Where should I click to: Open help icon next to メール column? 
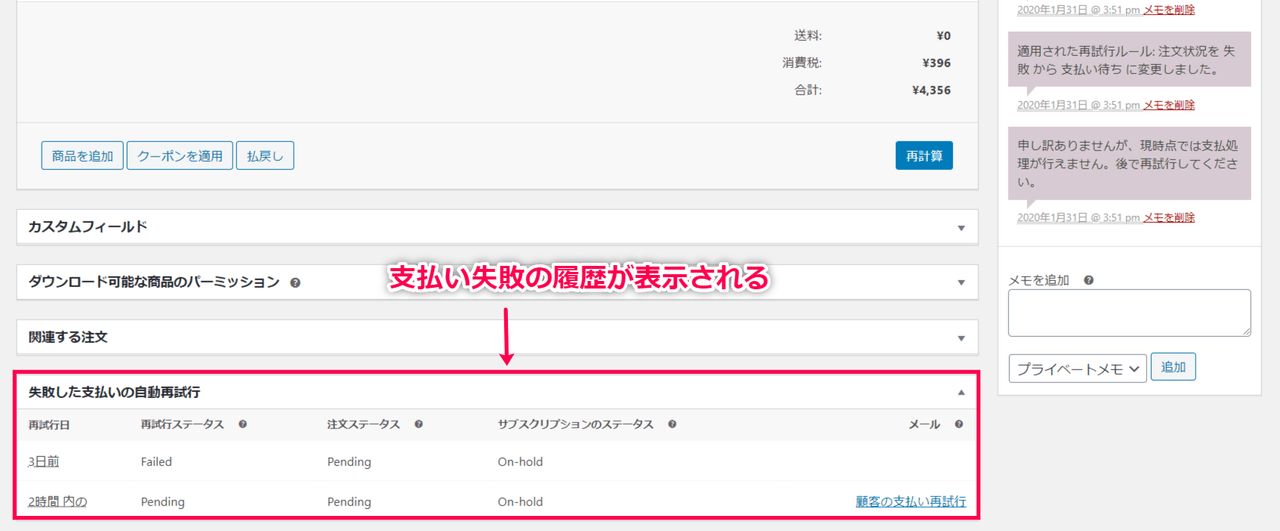pyautogui.click(x=959, y=424)
